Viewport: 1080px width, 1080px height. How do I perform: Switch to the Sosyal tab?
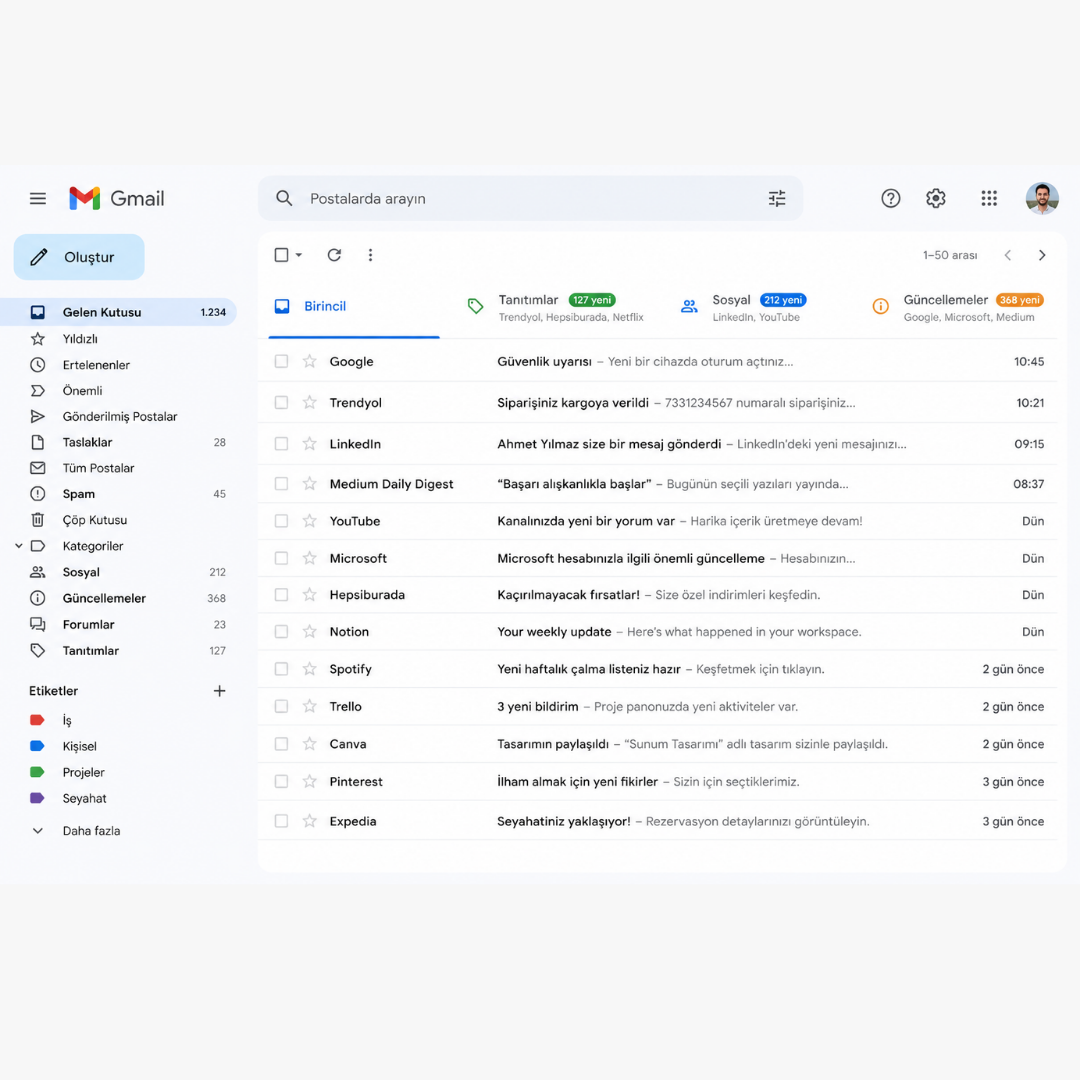(x=743, y=307)
